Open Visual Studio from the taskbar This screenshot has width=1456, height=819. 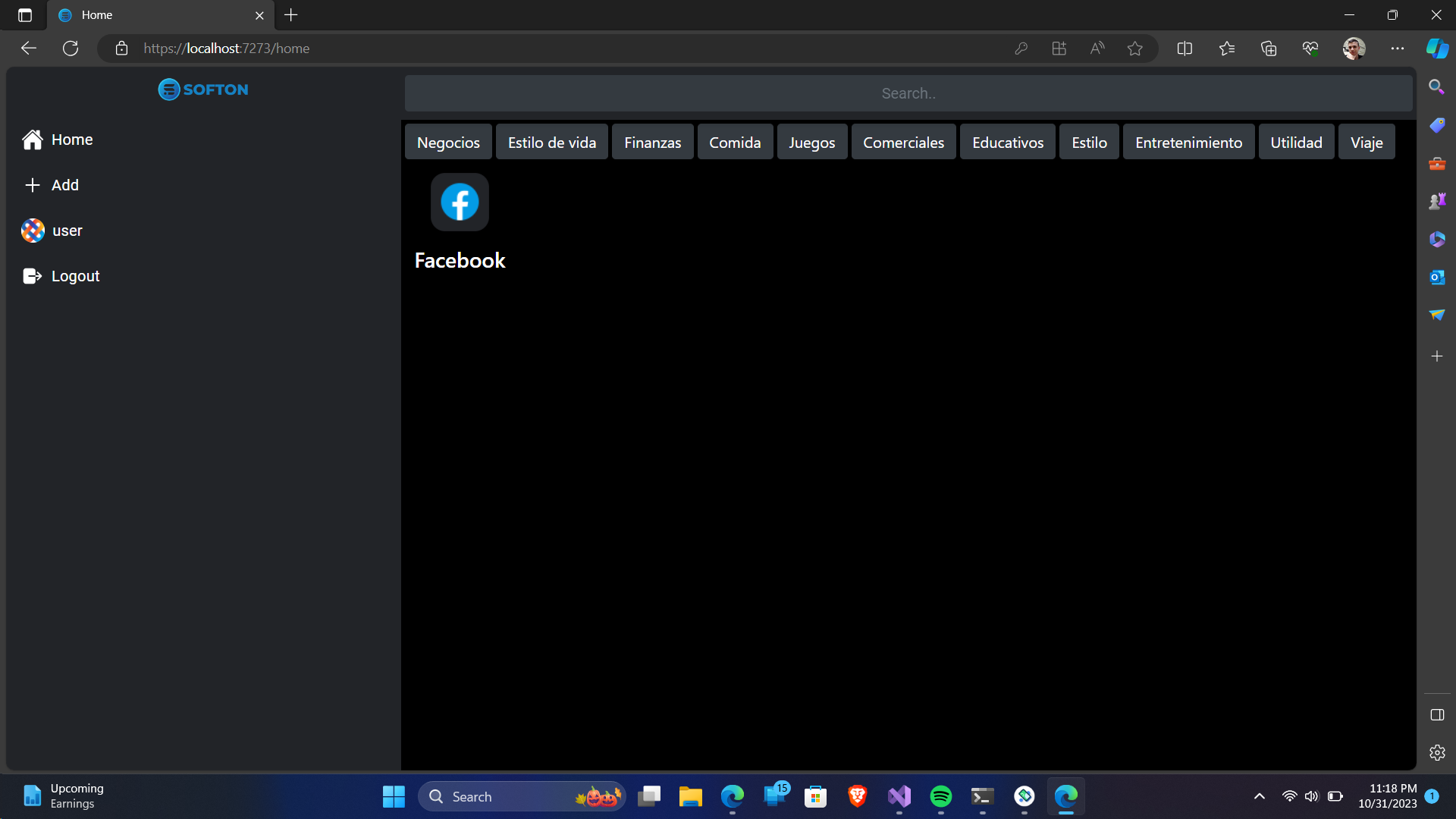(x=899, y=796)
